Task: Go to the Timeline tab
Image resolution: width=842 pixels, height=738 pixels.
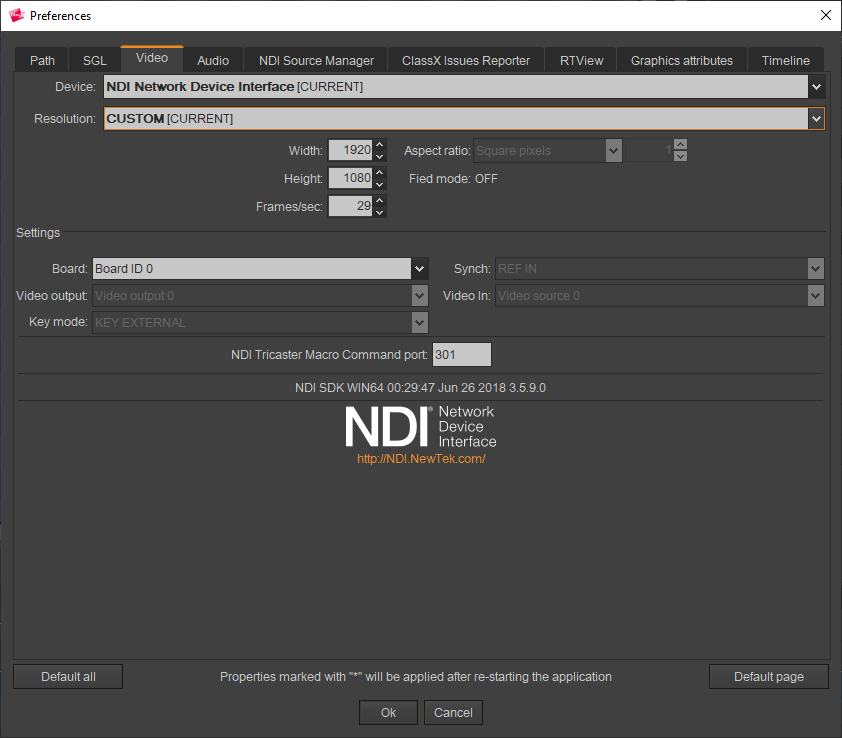Action: point(785,60)
